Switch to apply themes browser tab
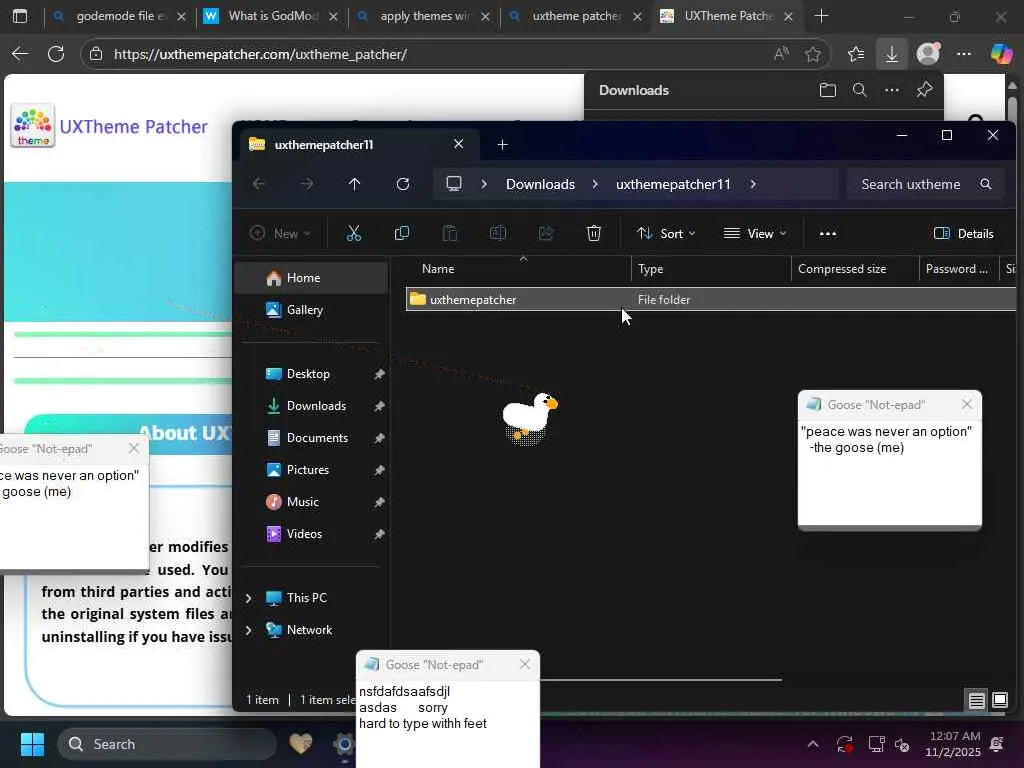 click(x=423, y=16)
